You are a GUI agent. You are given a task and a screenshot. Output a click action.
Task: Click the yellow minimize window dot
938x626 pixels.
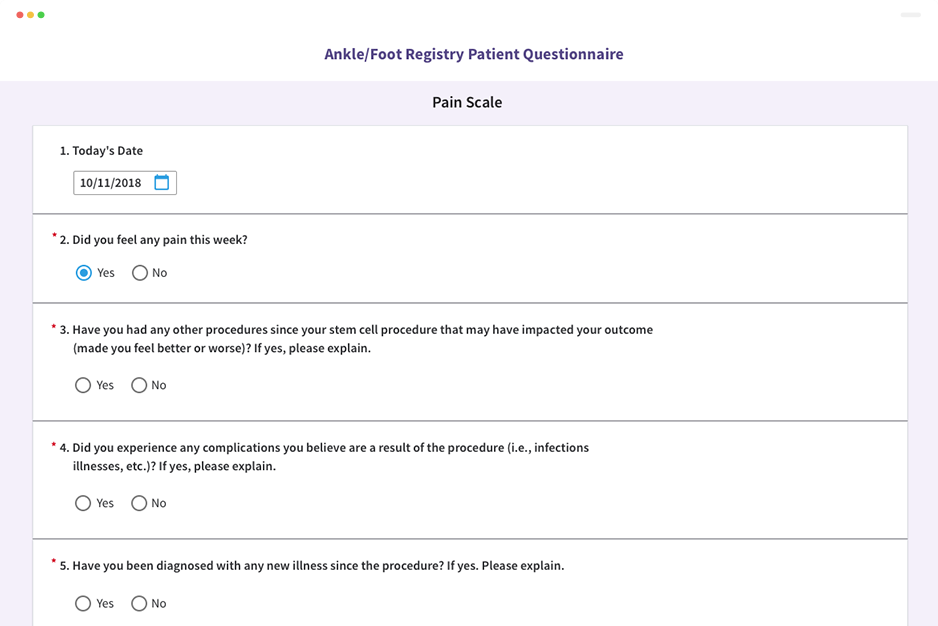tap(31, 15)
